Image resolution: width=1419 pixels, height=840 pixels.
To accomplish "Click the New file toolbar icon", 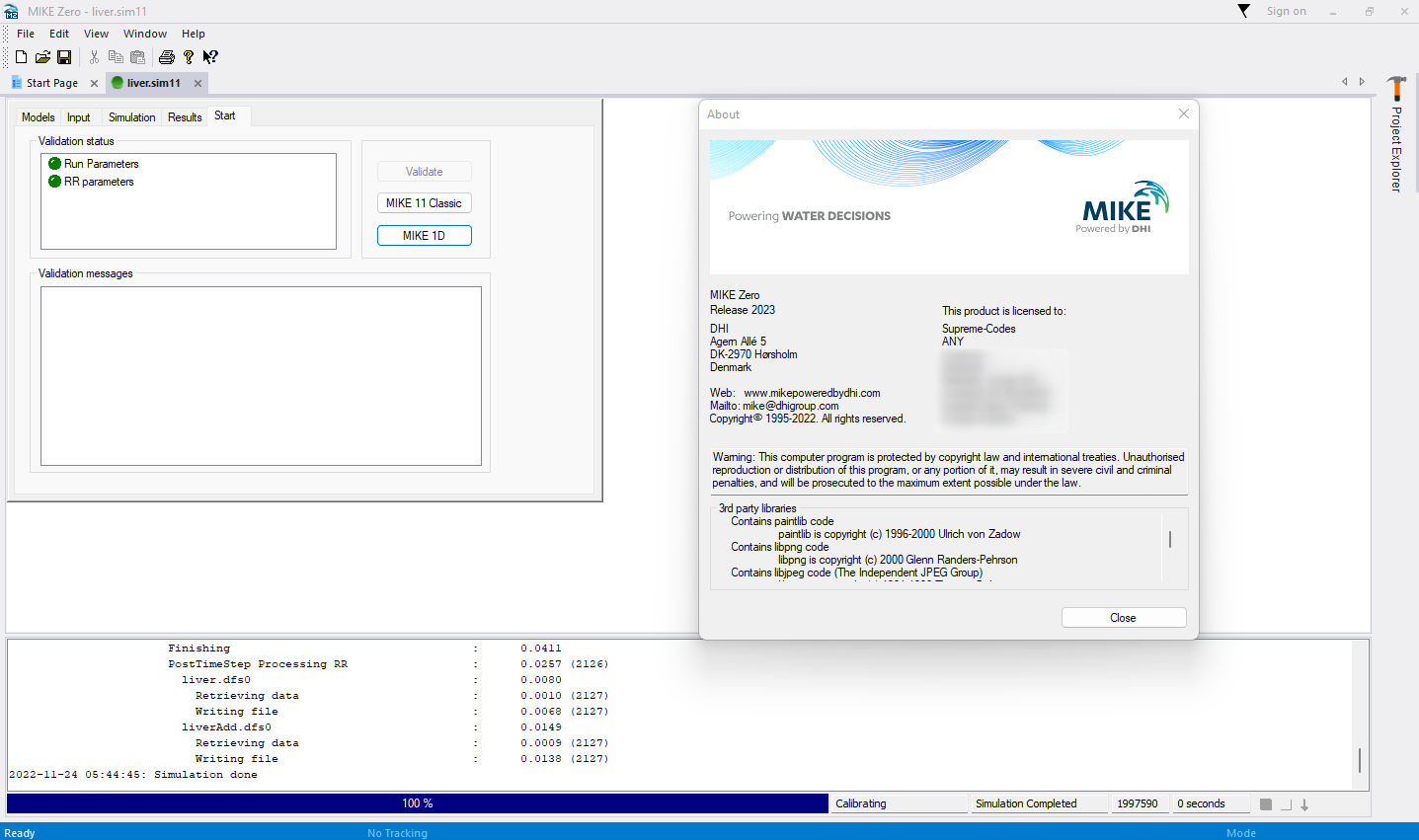I will [x=21, y=57].
